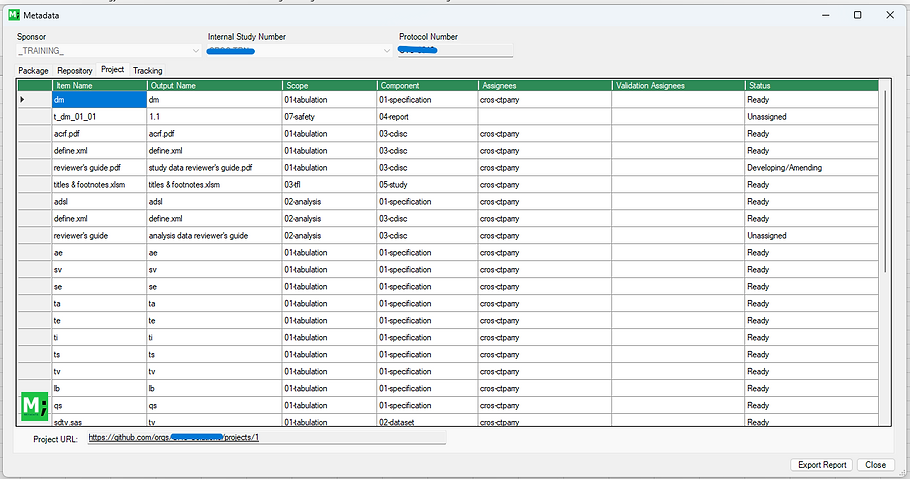
Task: Expand the Internal Study Number dropdown
Action: pos(387,51)
